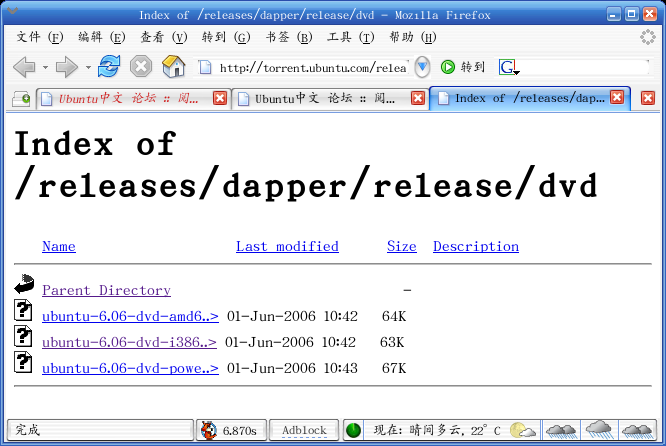Switch to the red-titled Ubuntu中文 论坛 tab
Screen dimensions: 666x446
[x=127, y=99]
